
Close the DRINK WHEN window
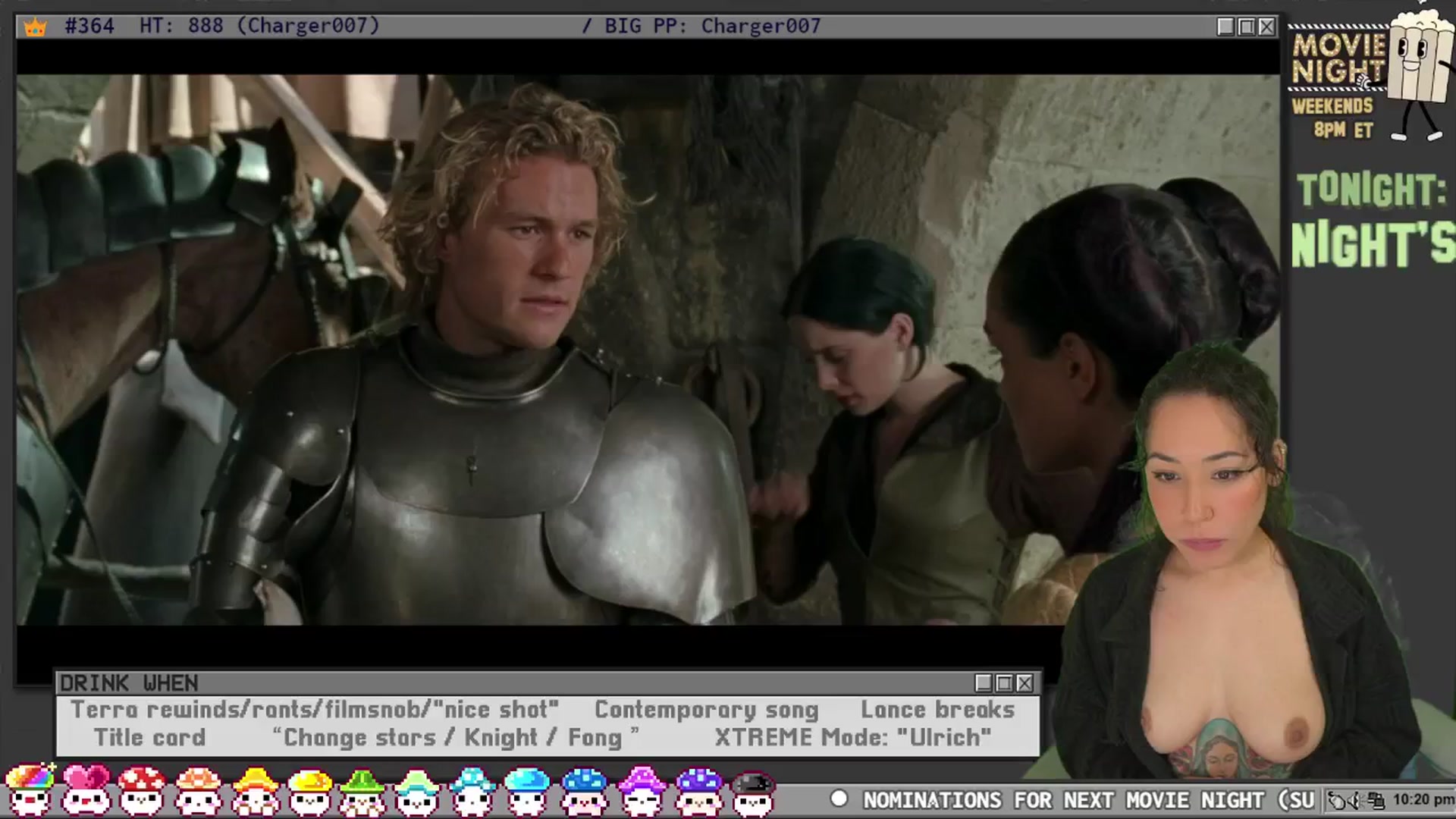(x=1025, y=683)
